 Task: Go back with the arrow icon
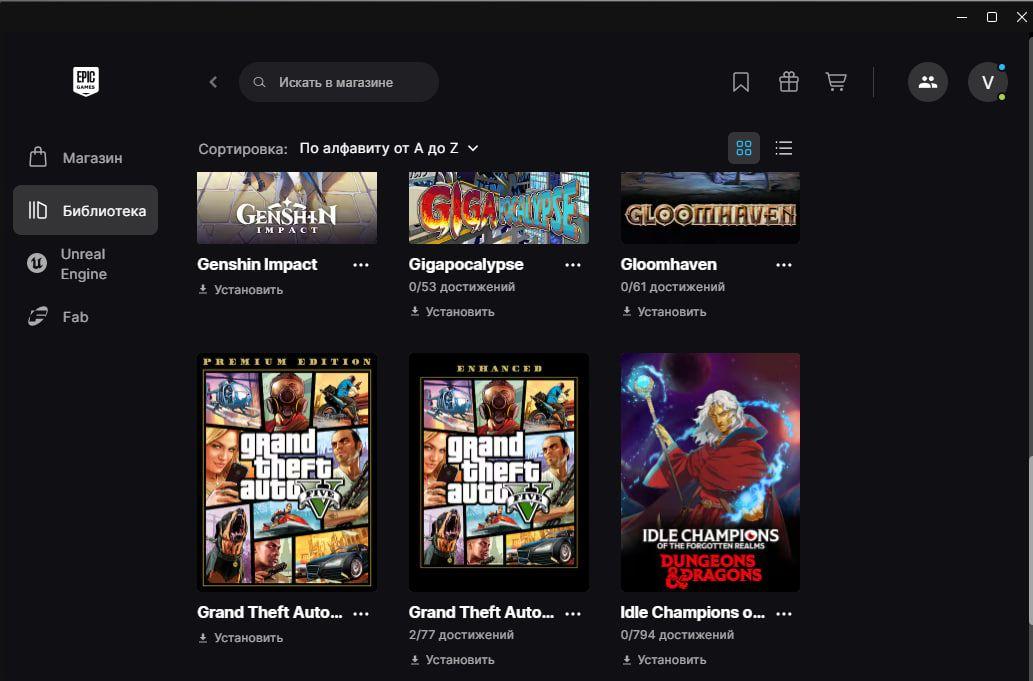coord(213,82)
